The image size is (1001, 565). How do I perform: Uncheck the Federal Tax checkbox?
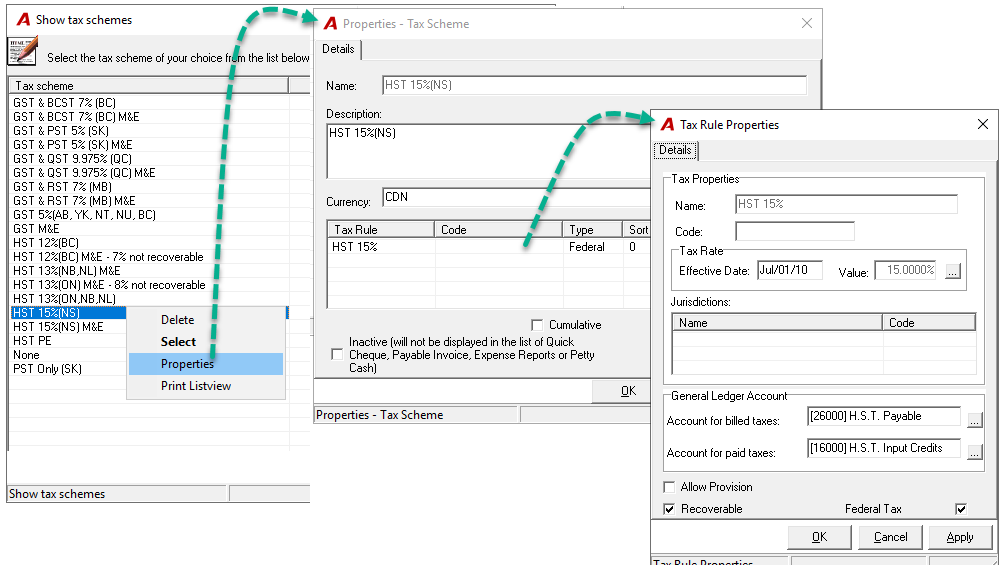coord(961,509)
